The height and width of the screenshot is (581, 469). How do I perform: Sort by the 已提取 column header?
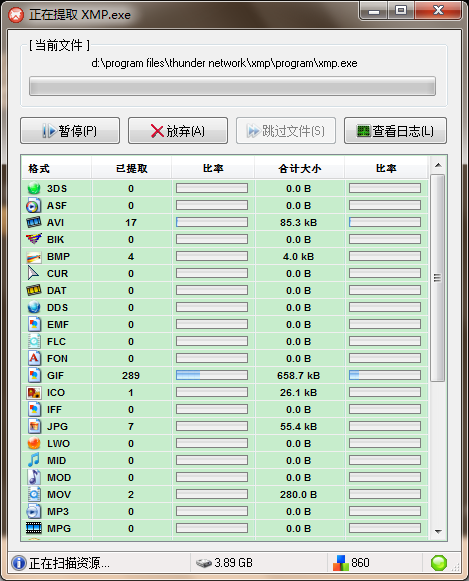click(x=132, y=168)
